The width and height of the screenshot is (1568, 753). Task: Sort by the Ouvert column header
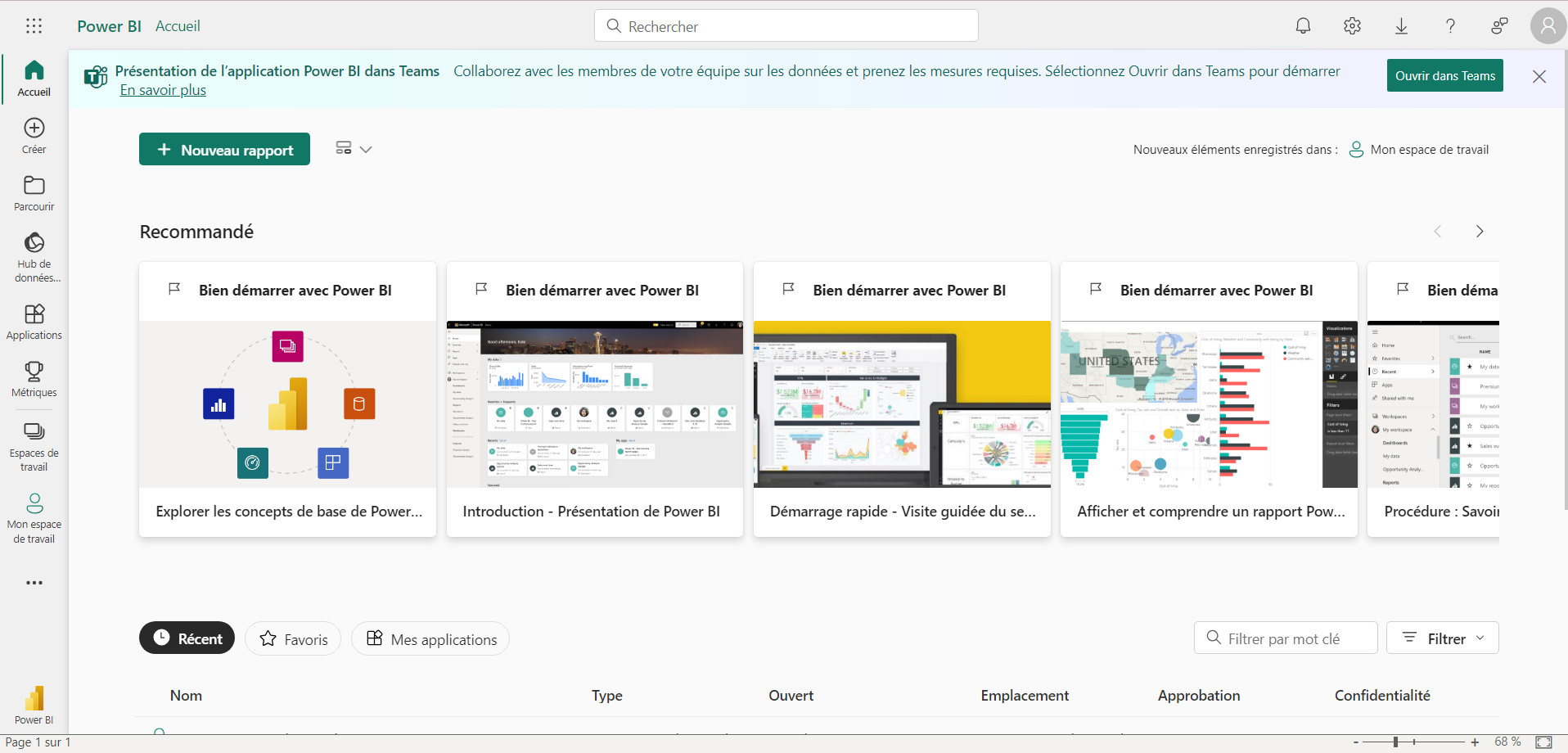[x=791, y=696]
